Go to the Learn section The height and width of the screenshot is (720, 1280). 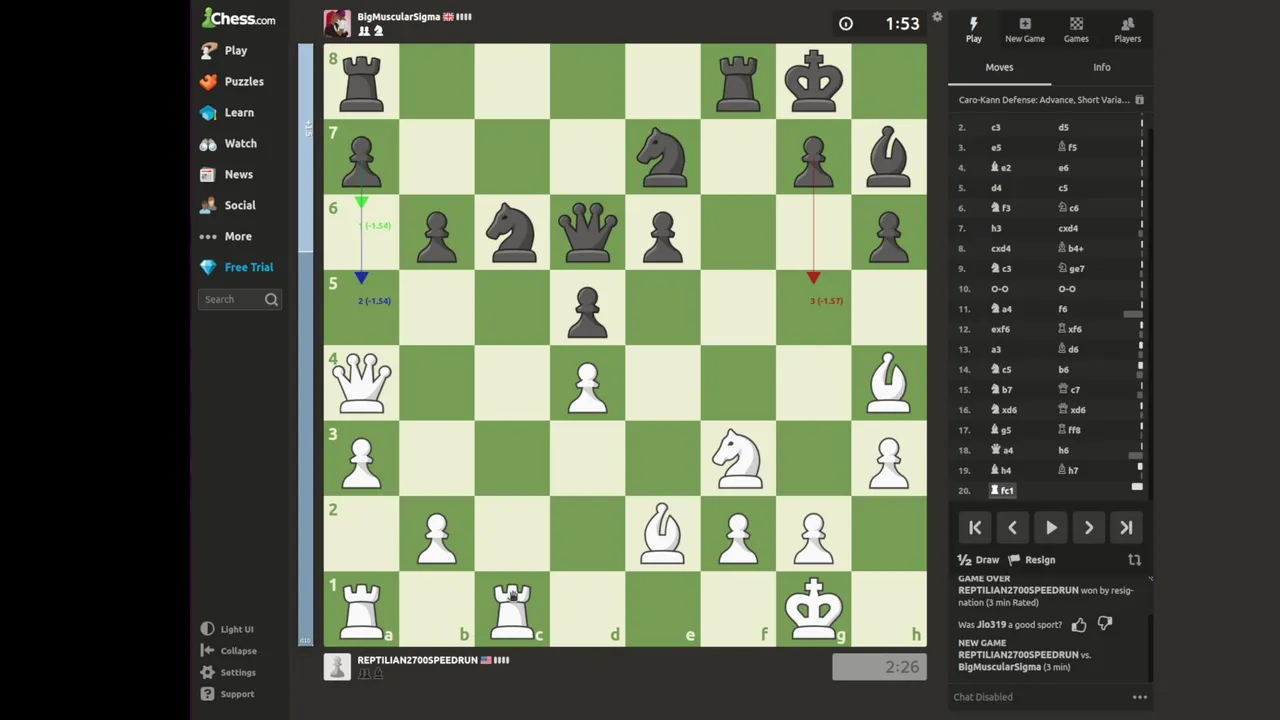point(227,112)
